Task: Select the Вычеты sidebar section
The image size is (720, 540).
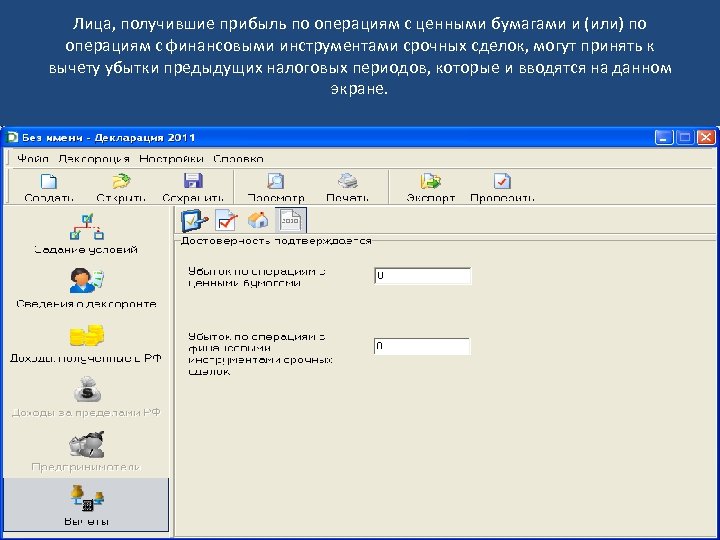Action: pyautogui.click(x=86, y=504)
